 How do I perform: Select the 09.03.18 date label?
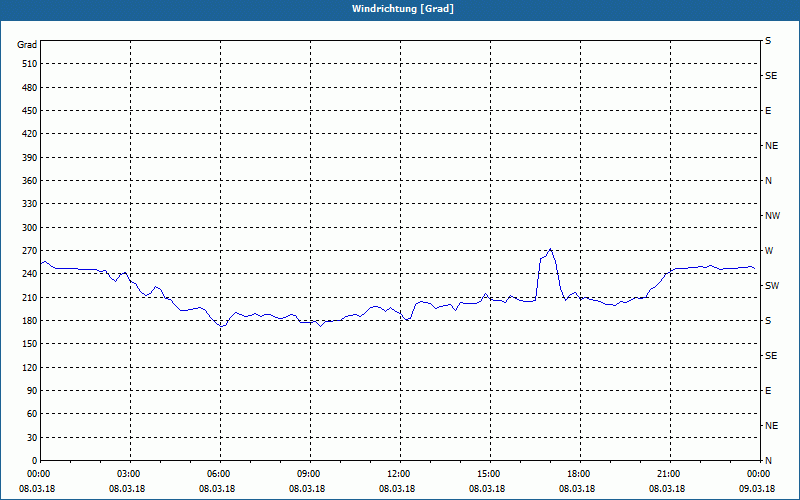click(757, 489)
